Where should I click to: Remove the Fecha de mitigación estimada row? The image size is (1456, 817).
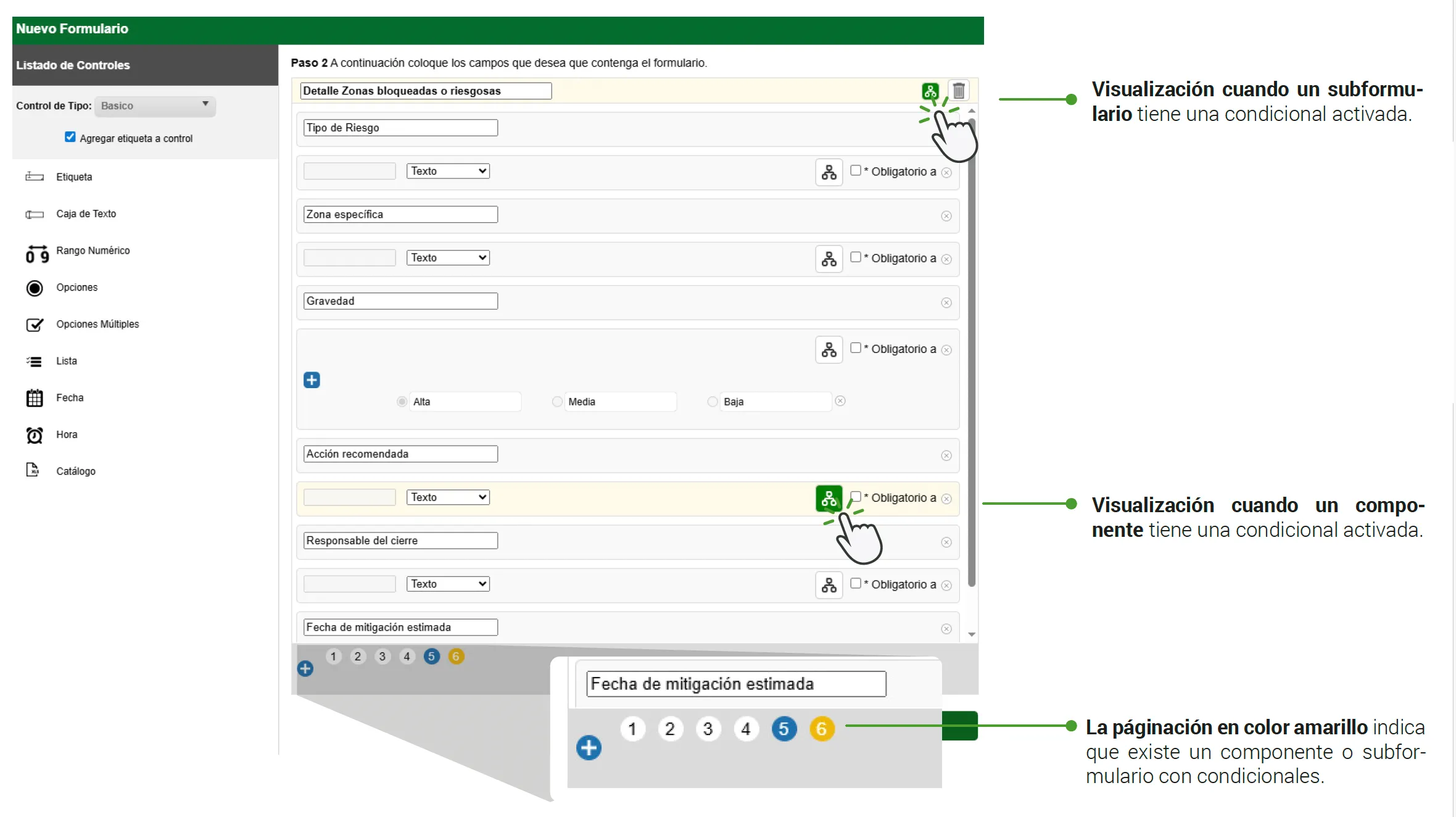click(946, 629)
